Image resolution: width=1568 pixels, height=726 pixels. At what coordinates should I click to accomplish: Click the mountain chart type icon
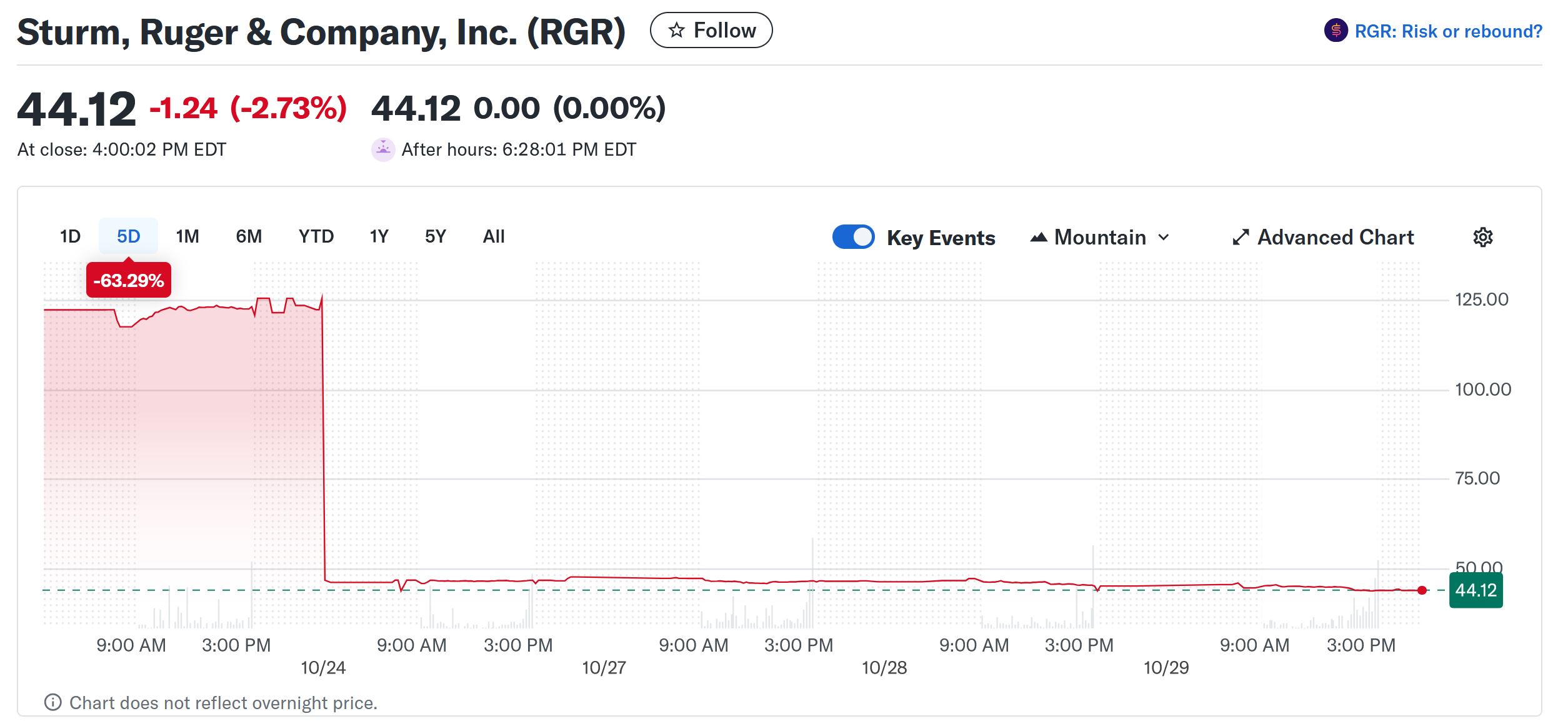(1038, 237)
